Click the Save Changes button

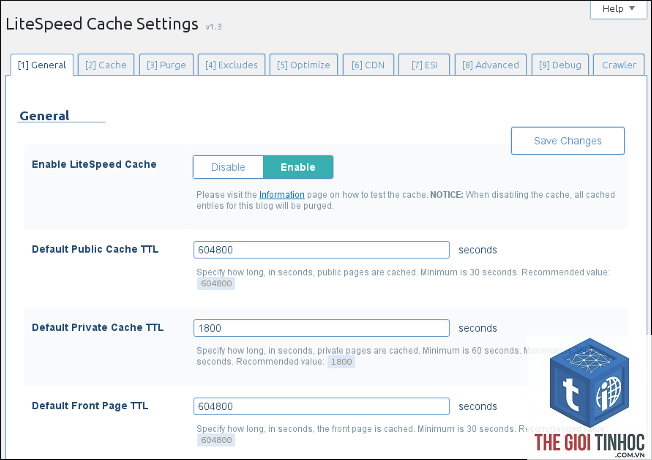pos(568,141)
